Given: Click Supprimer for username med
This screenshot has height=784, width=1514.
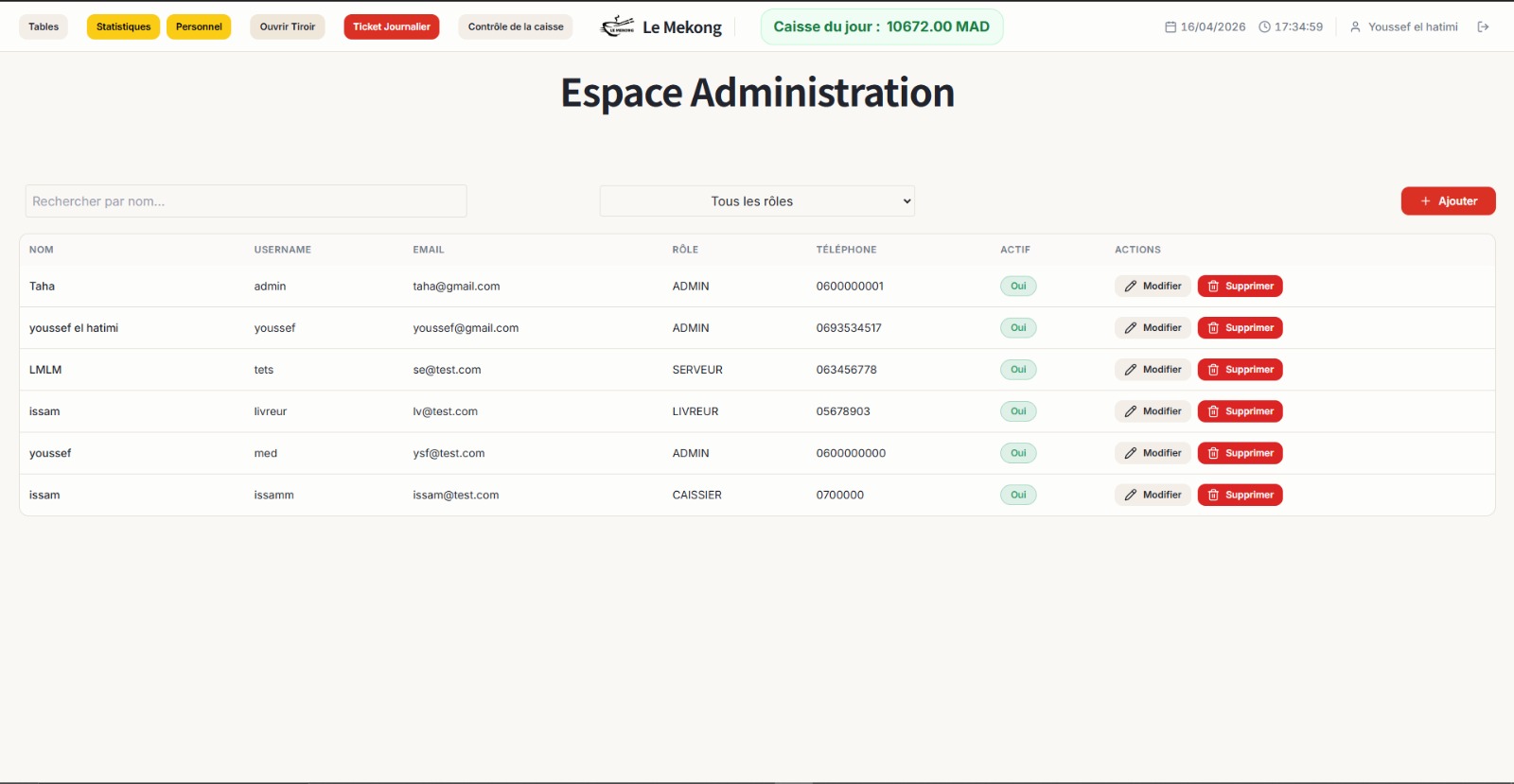Looking at the screenshot, I should (1240, 453).
